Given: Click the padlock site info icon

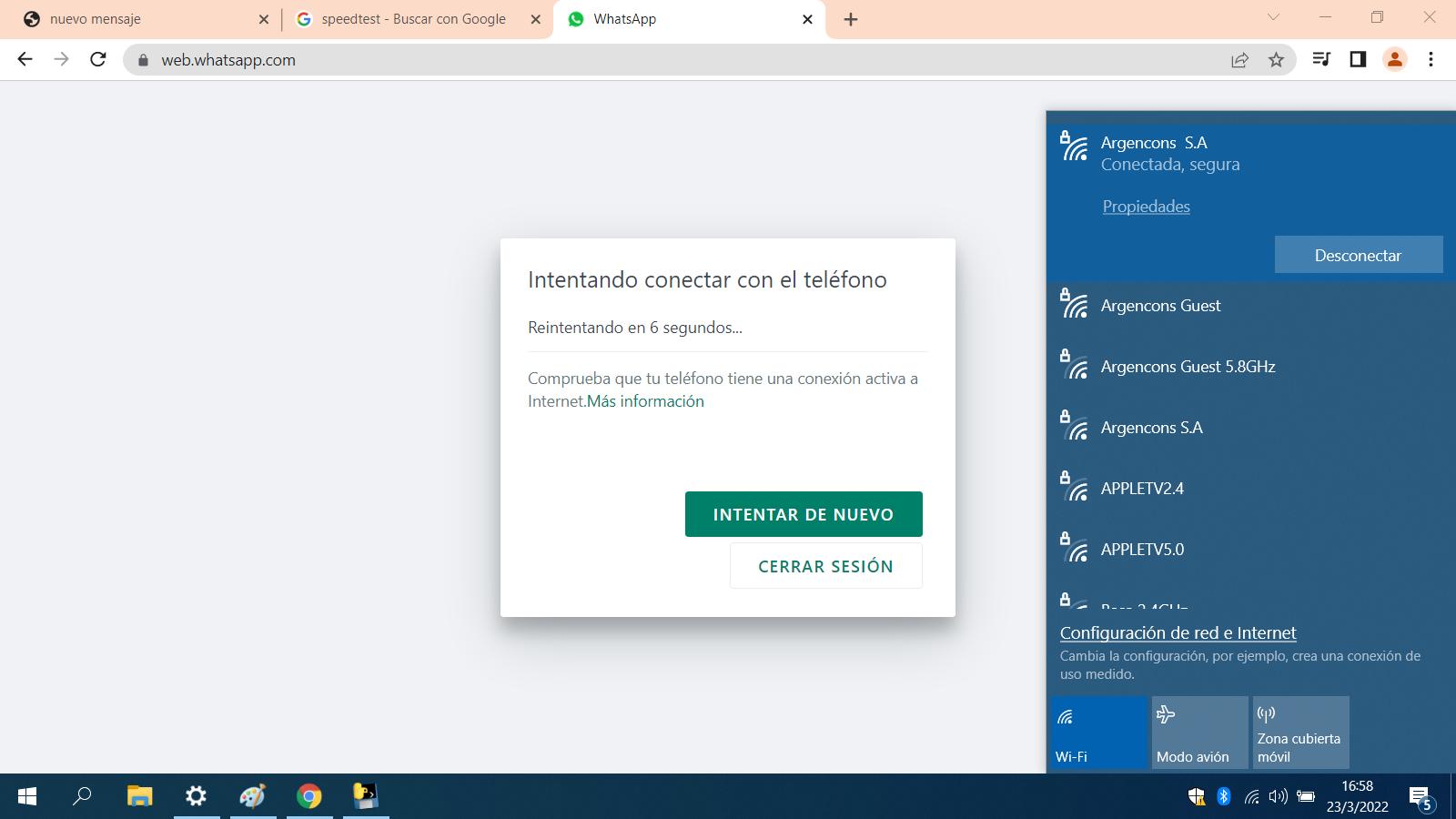Looking at the screenshot, I should (143, 60).
